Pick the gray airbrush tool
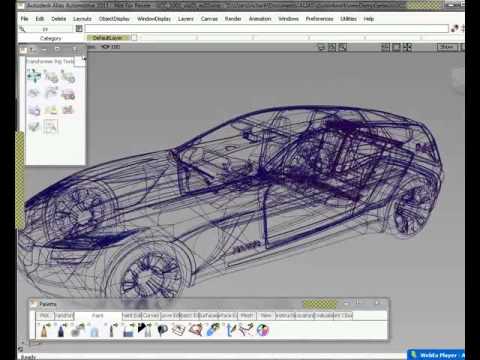The image size is (480, 360). pyautogui.click(x=78, y=330)
